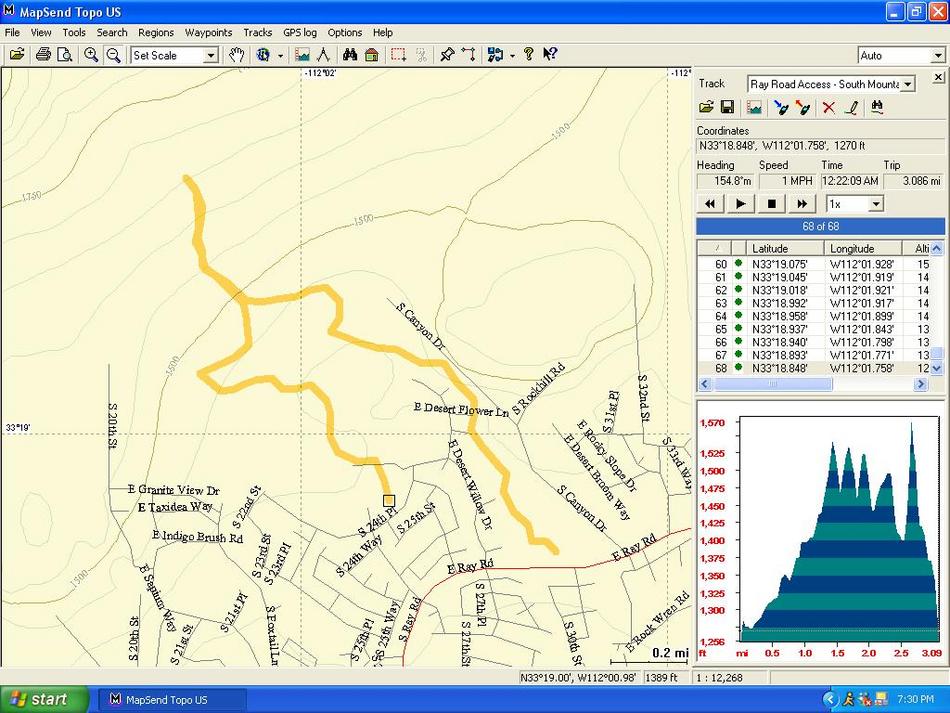Image resolution: width=950 pixels, height=713 pixels.
Task: Click the binoculars find track icon
Action: click(x=876, y=107)
